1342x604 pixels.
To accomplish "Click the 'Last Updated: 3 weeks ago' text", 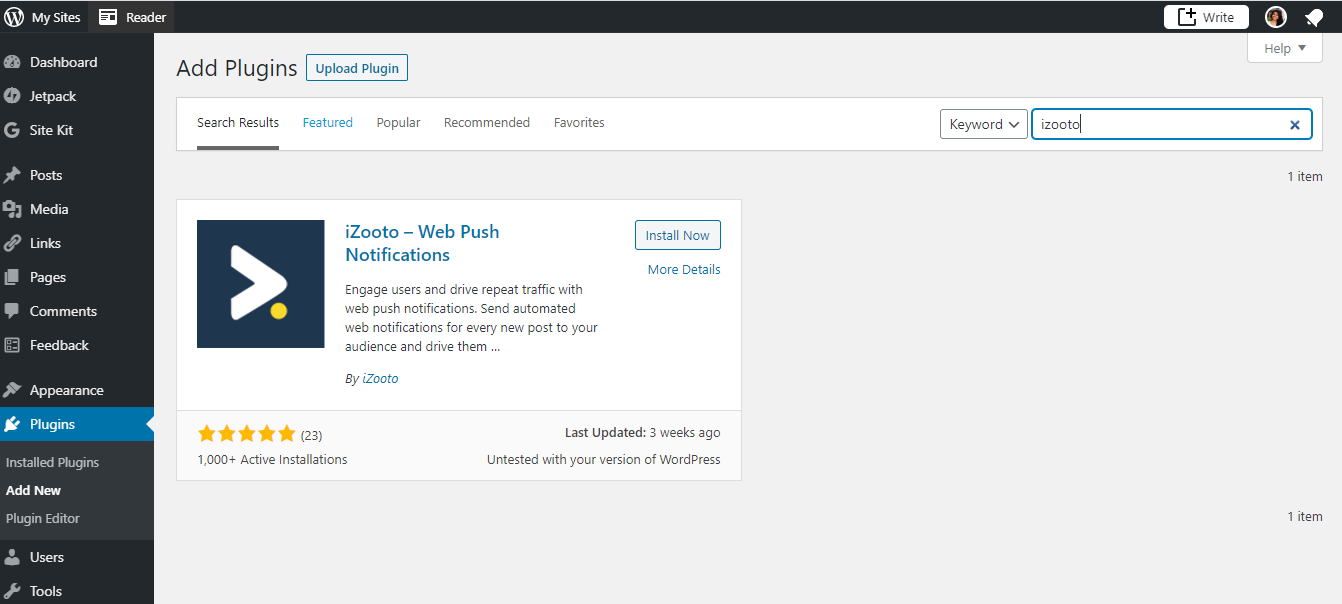I will pyautogui.click(x=643, y=433).
